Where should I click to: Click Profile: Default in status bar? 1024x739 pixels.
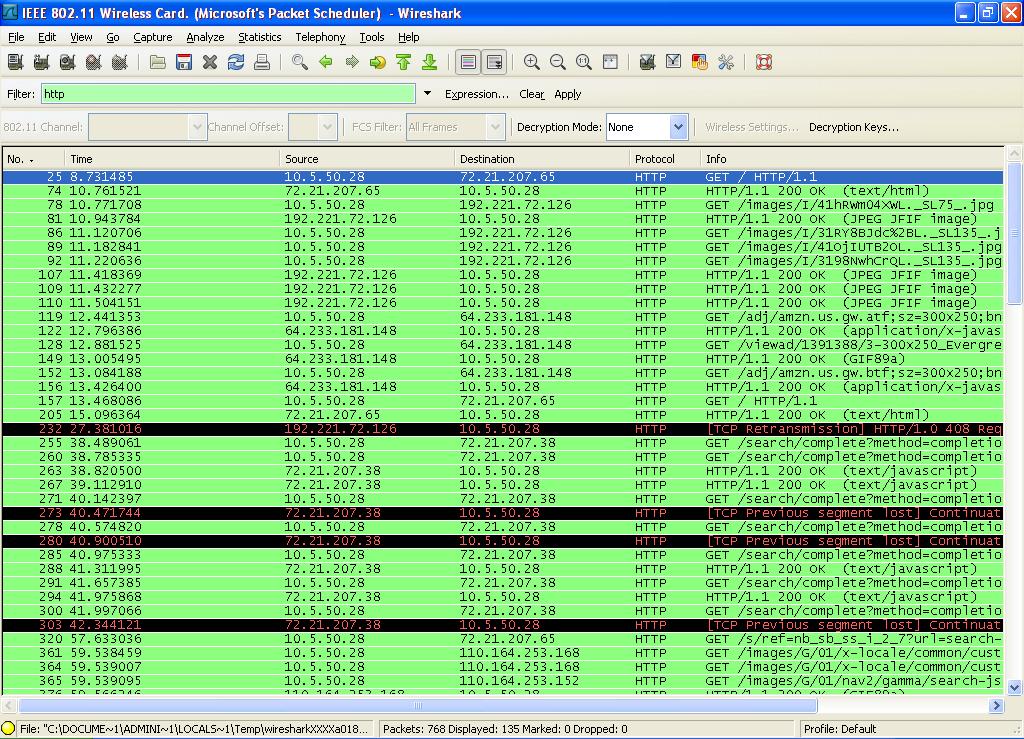pos(840,729)
